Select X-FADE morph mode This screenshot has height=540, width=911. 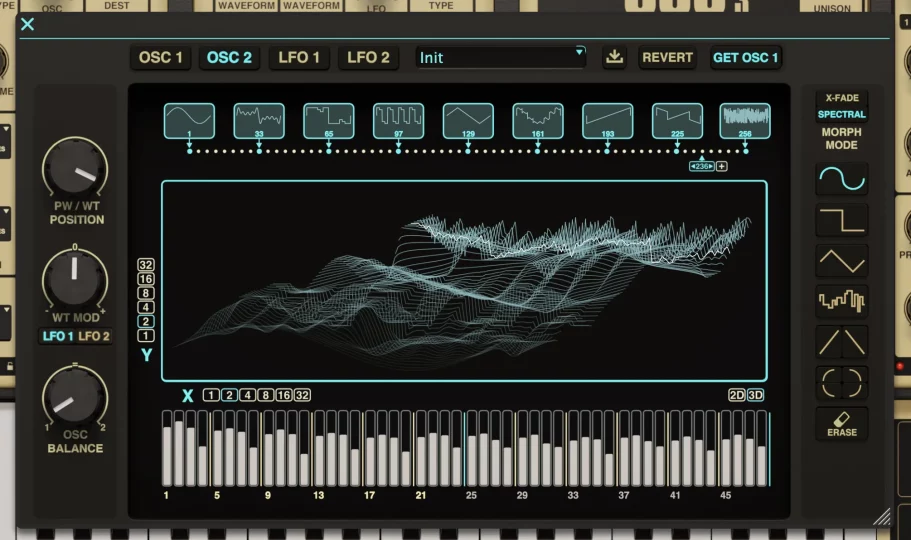coord(842,98)
